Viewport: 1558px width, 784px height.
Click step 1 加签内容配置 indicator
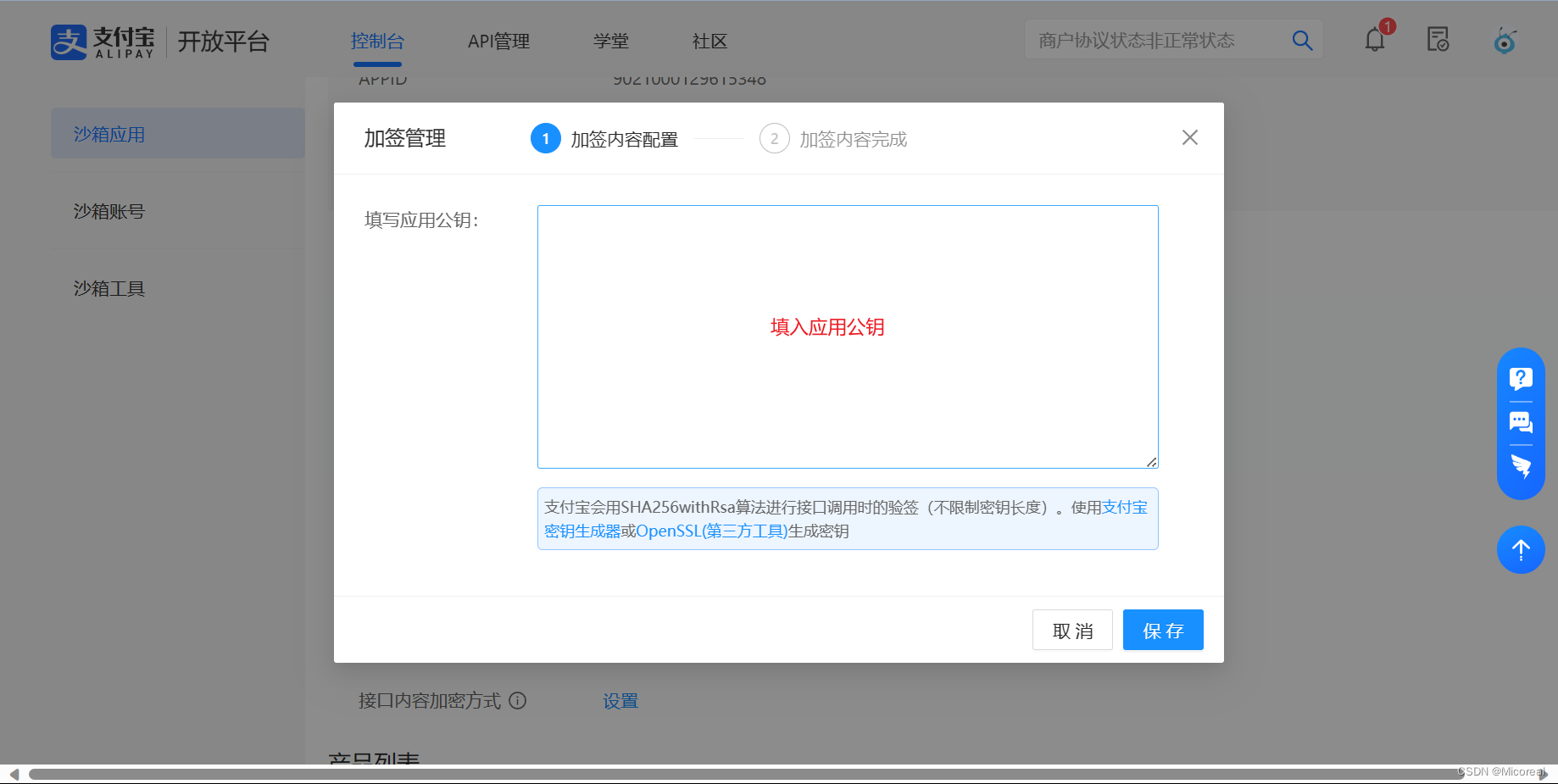pos(604,139)
